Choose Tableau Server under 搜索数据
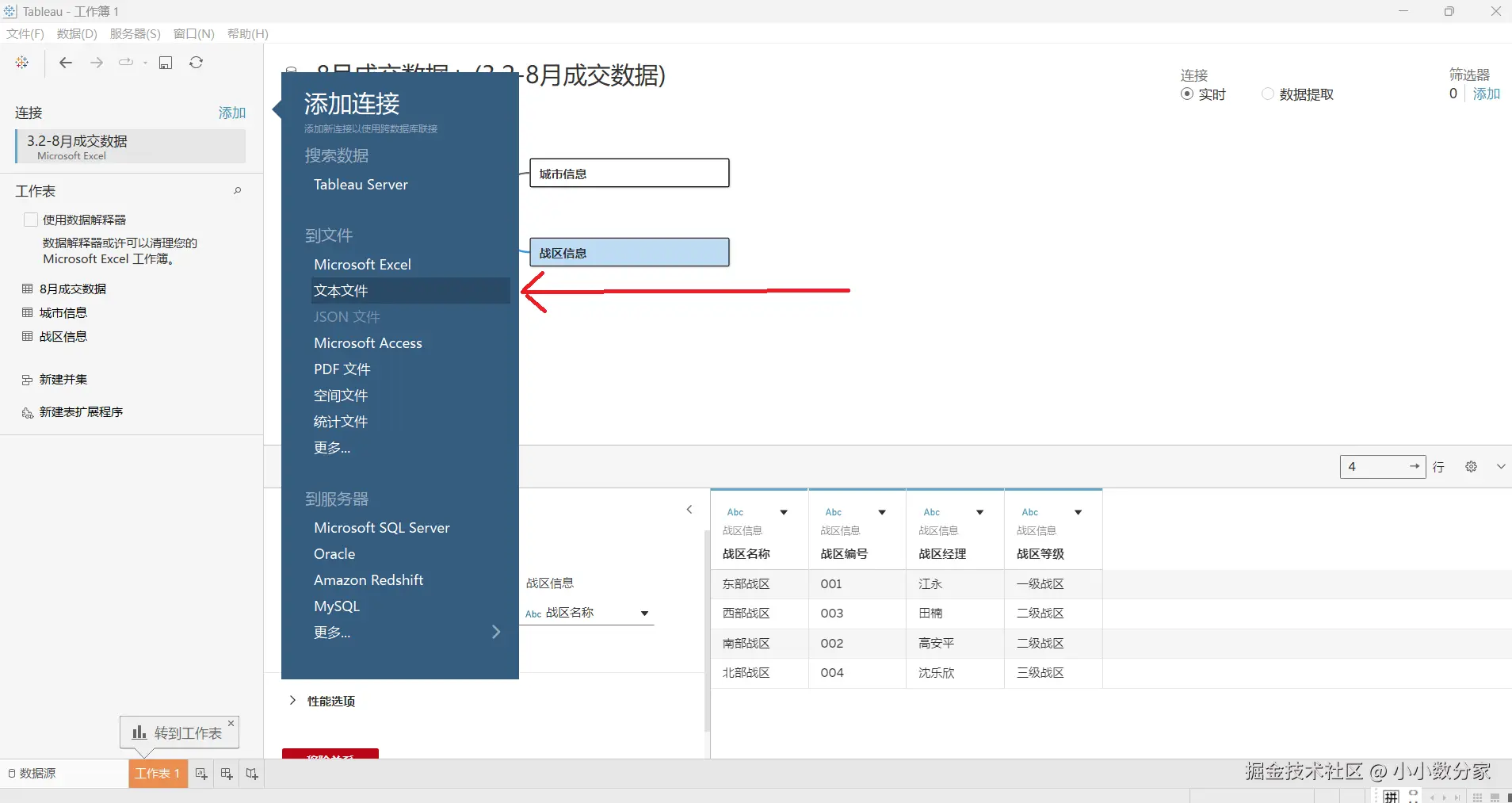Image resolution: width=1512 pixels, height=803 pixels. (361, 185)
